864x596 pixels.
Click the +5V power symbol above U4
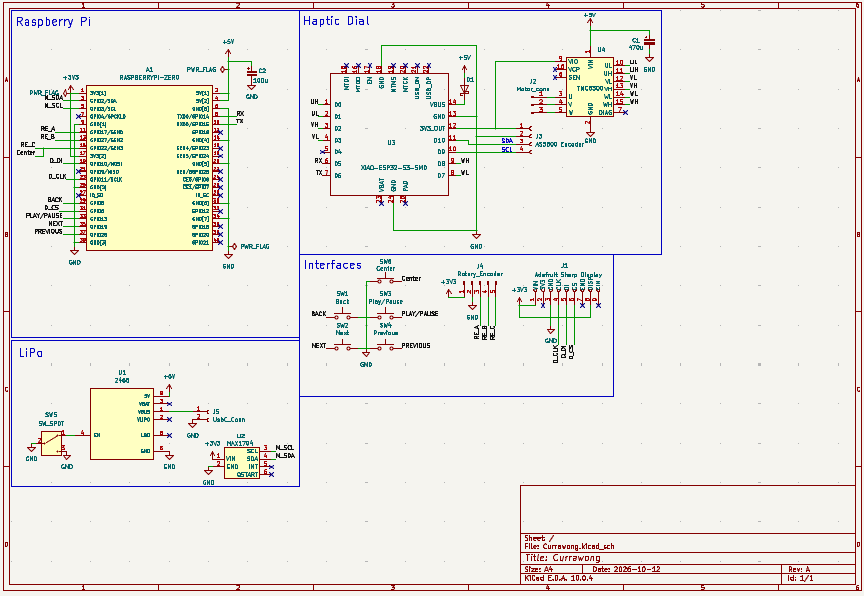(590, 20)
